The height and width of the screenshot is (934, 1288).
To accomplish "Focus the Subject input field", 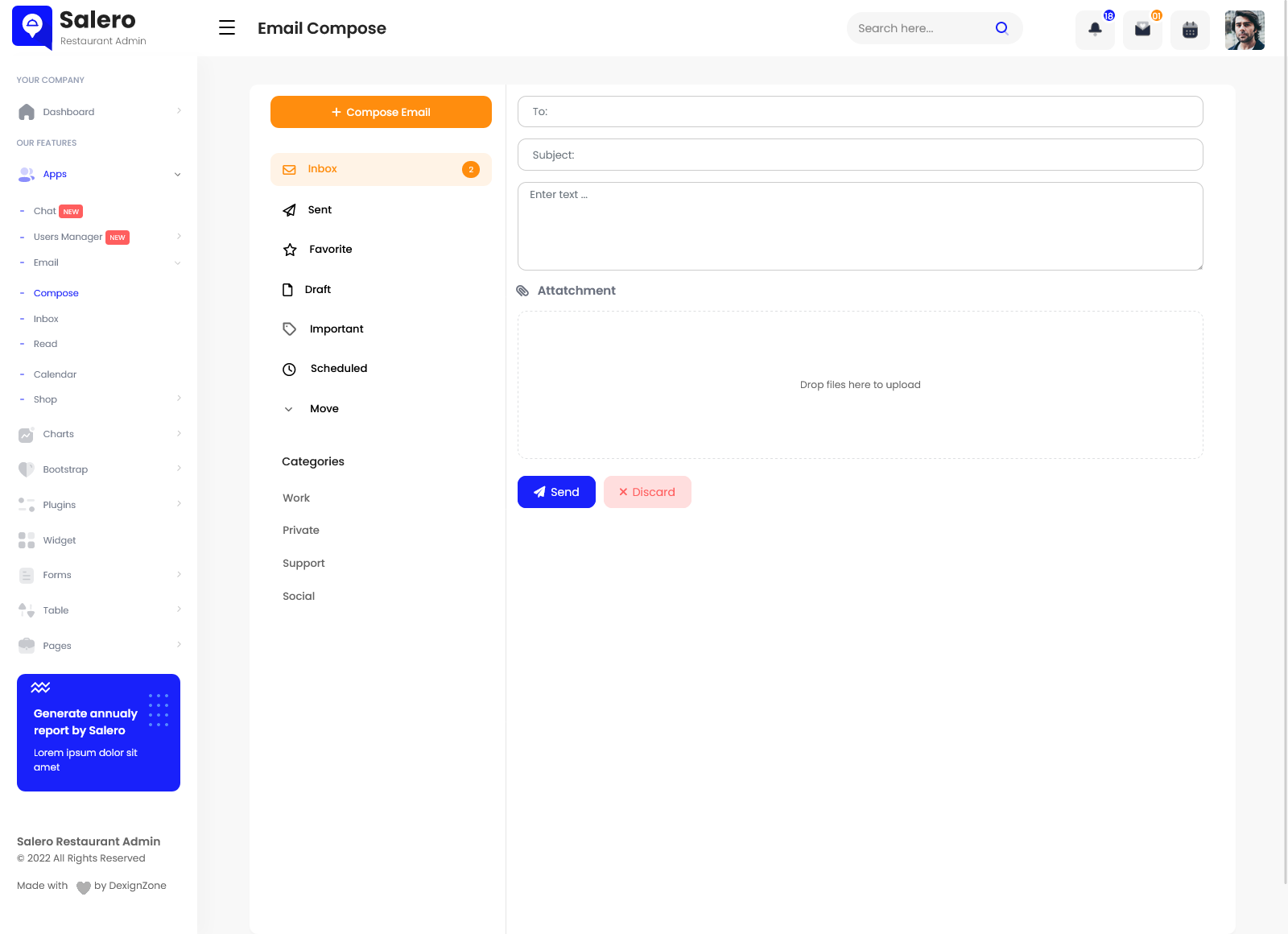I will [860, 155].
